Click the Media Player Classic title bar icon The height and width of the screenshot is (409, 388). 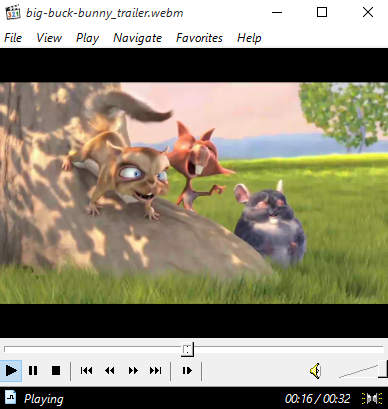coord(13,13)
